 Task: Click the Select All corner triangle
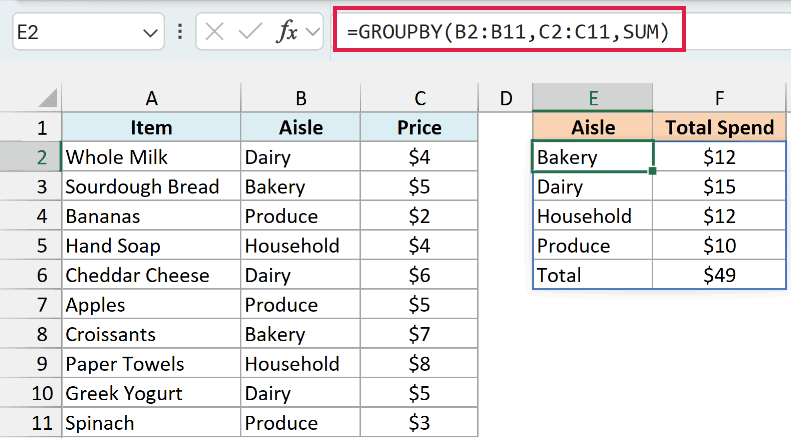click(48, 98)
